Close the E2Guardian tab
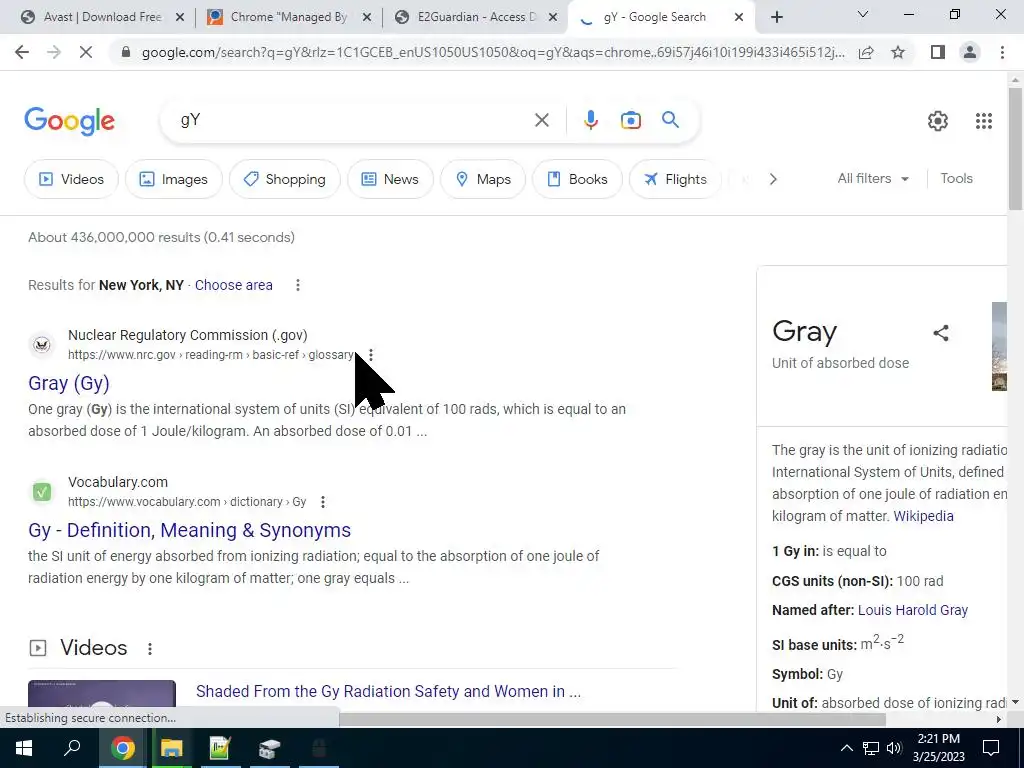 pyautogui.click(x=553, y=18)
